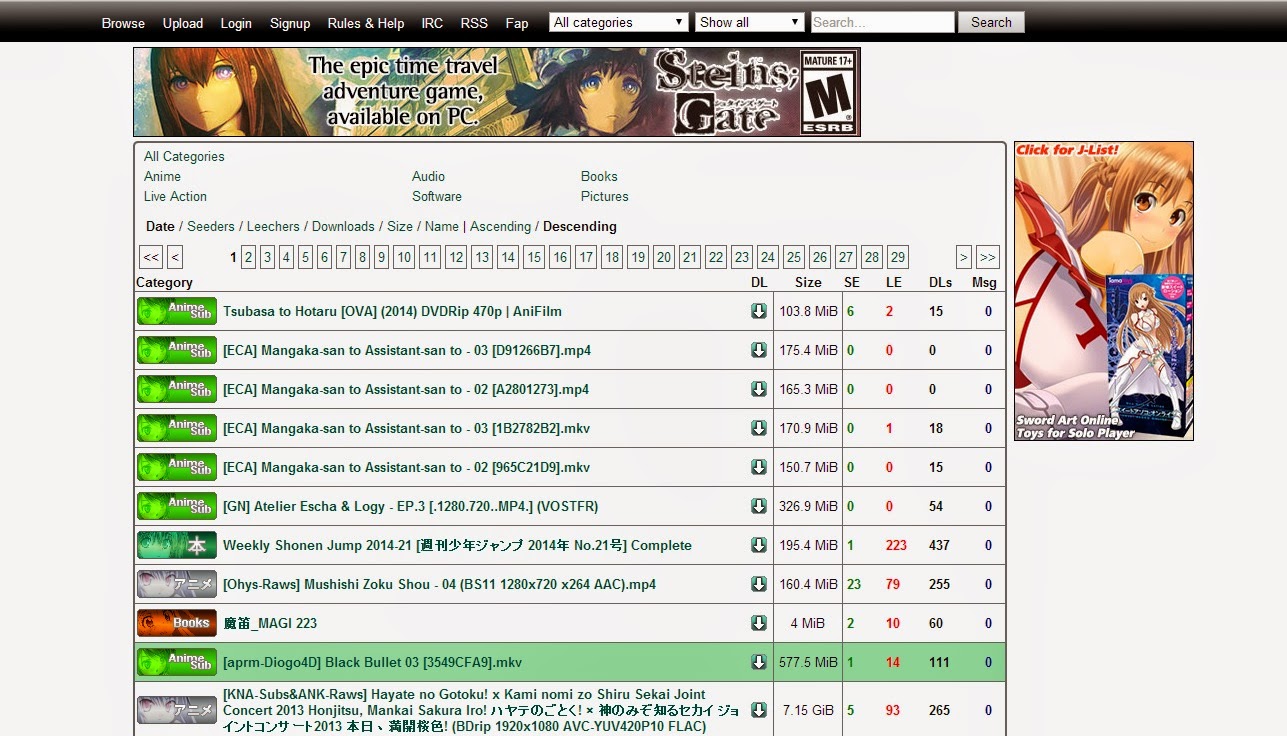
Task: Open Mushishi Zoku Shou - 04 title link
Action: pos(439,584)
